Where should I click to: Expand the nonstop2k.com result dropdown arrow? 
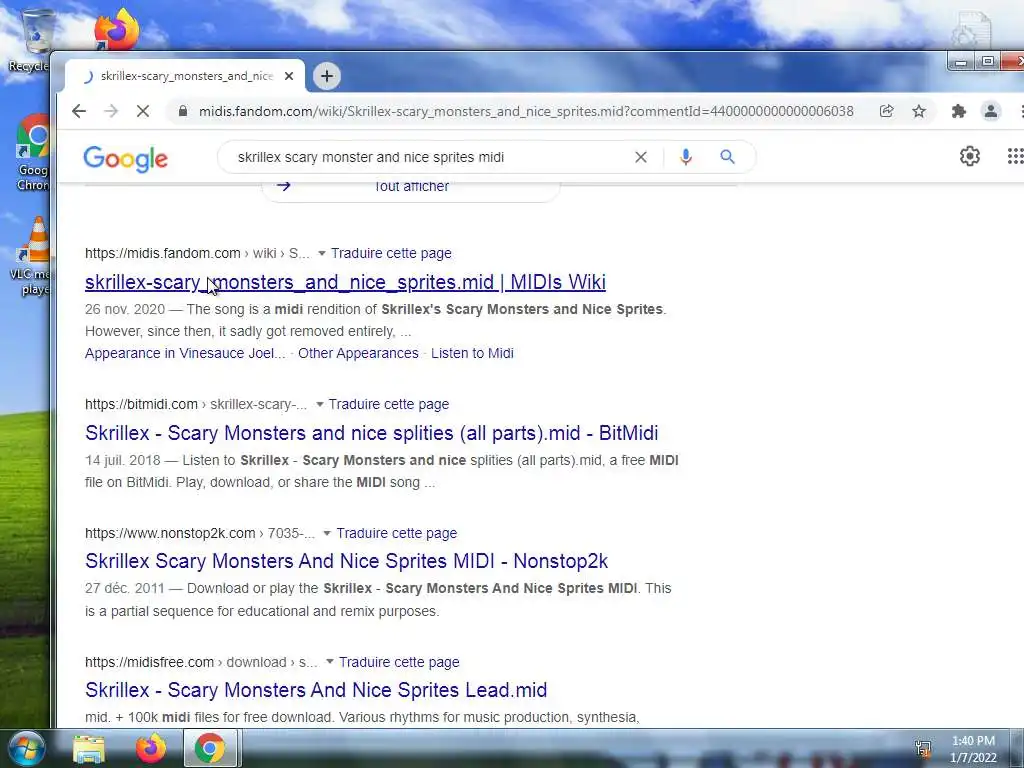327,534
